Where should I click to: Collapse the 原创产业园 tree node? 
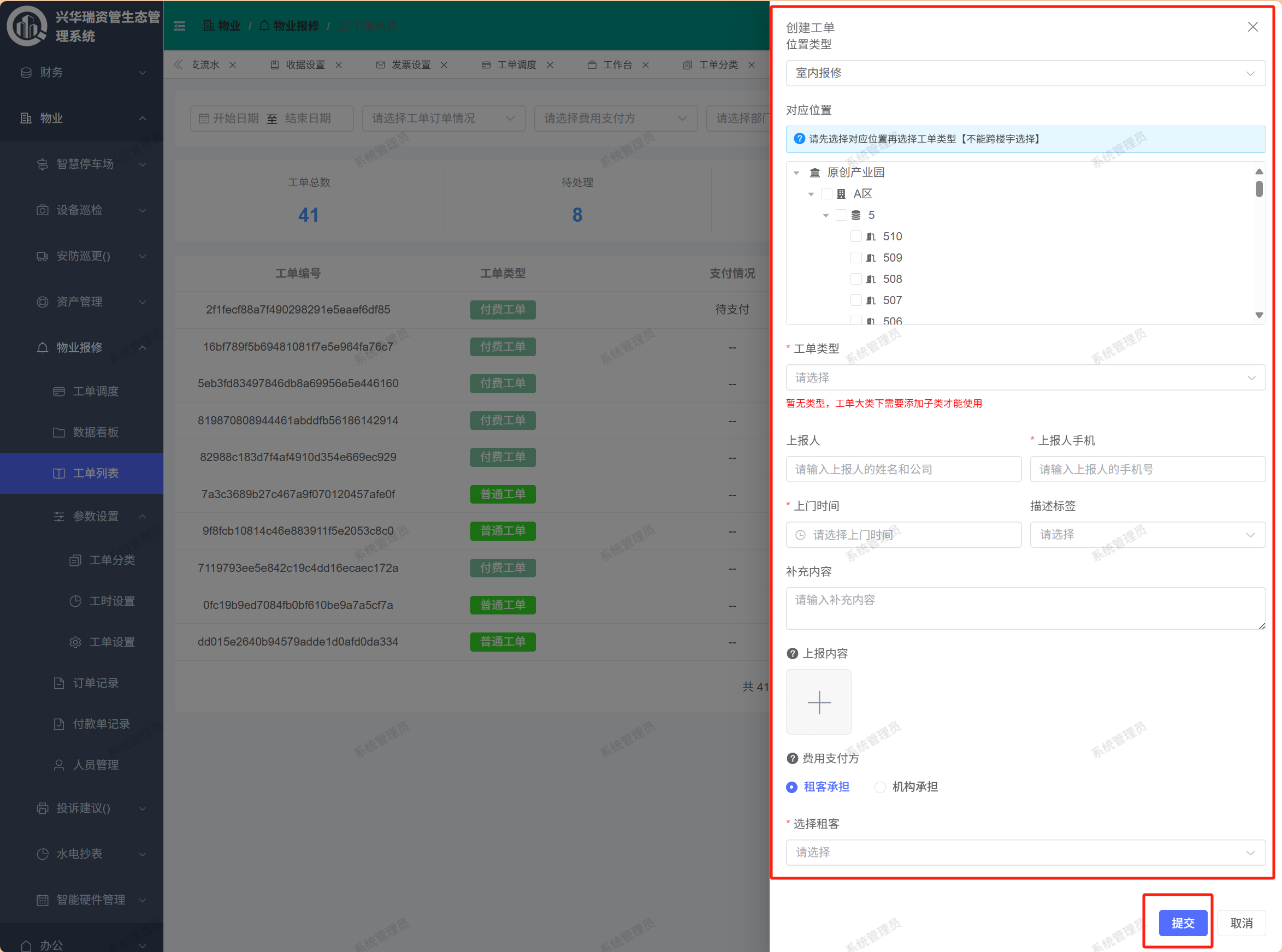coord(796,172)
